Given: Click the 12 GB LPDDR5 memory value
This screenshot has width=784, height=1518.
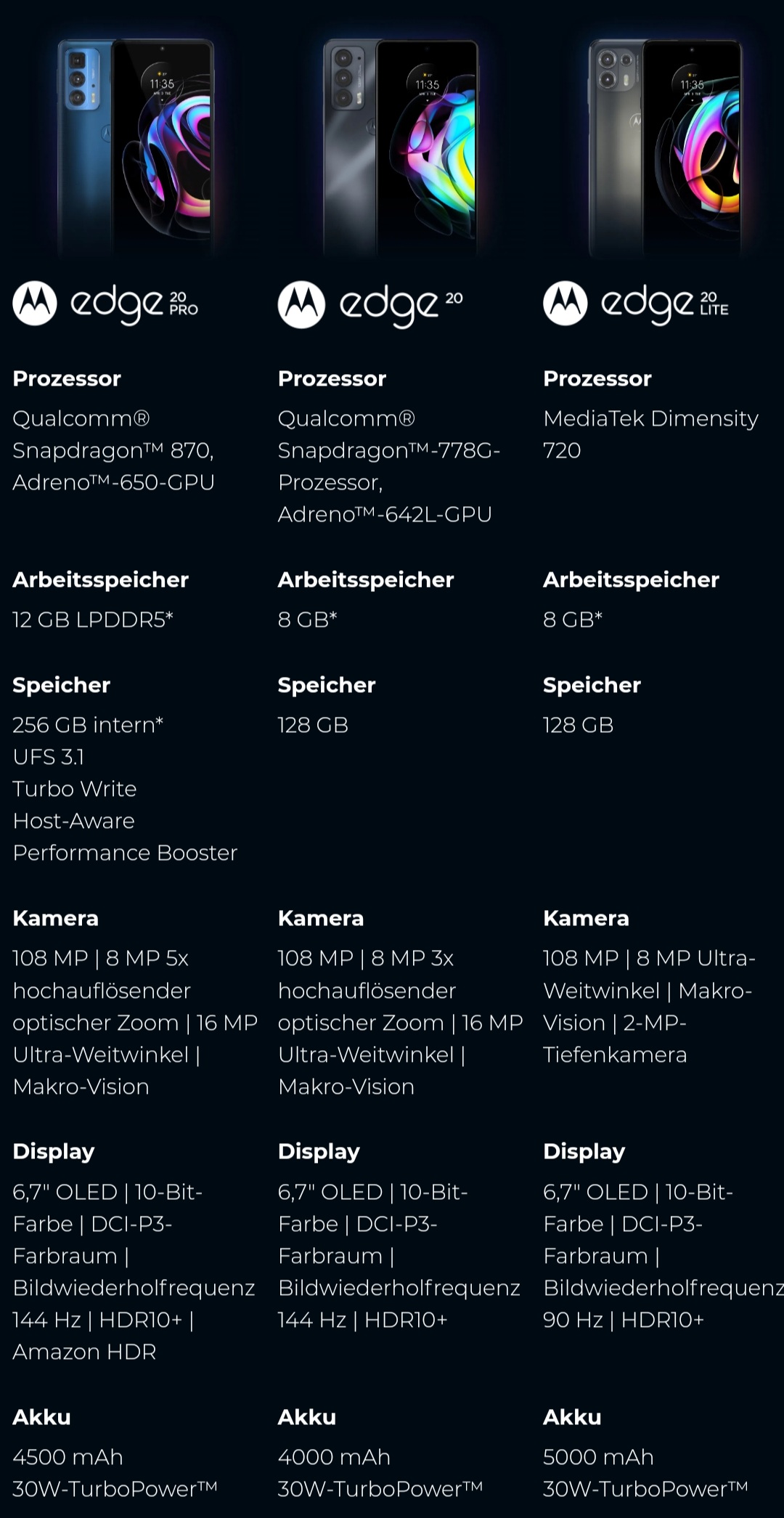Looking at the screenshot, I should (x=93, y=620).
